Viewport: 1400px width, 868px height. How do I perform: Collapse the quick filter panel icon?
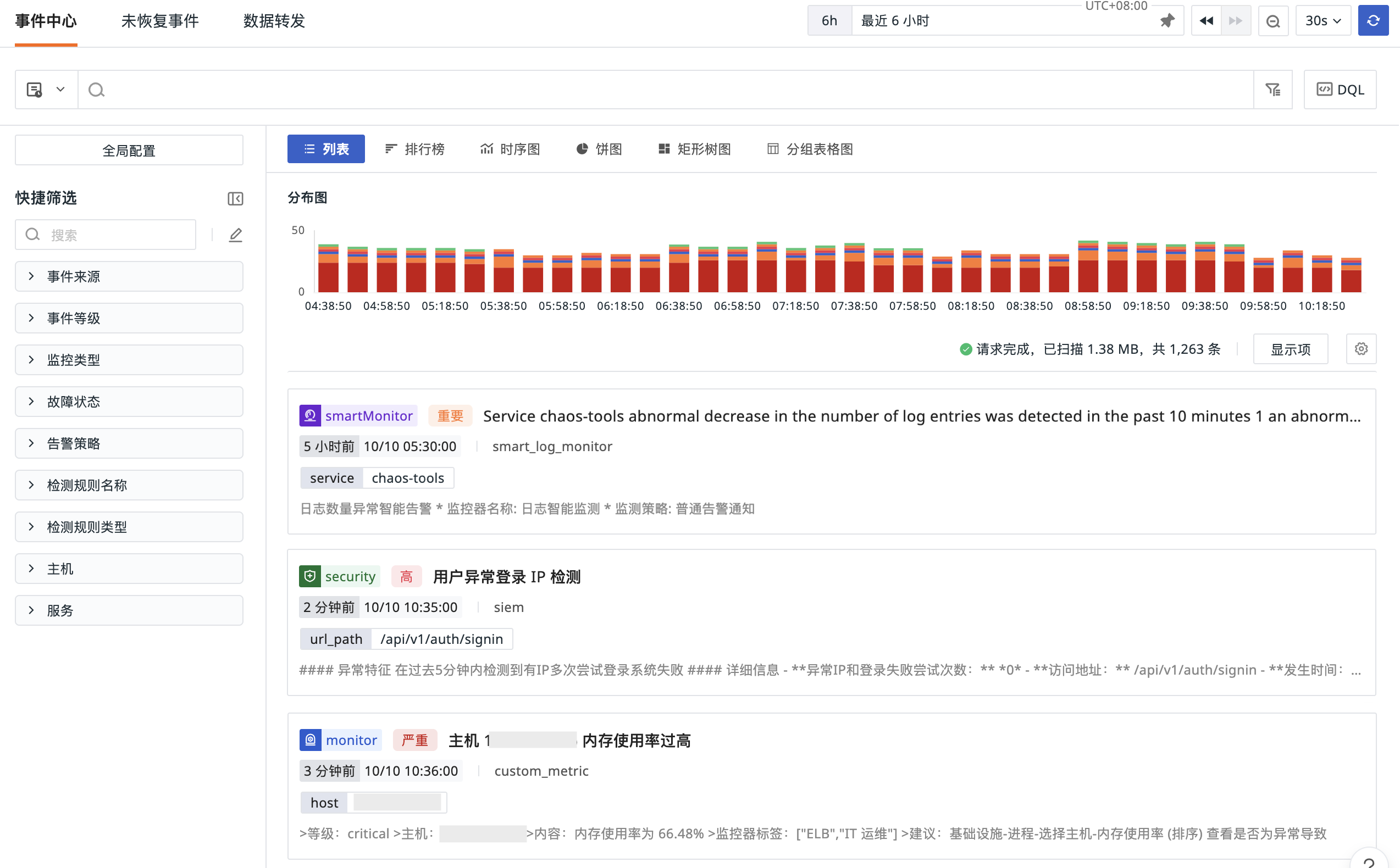[235, 199]
